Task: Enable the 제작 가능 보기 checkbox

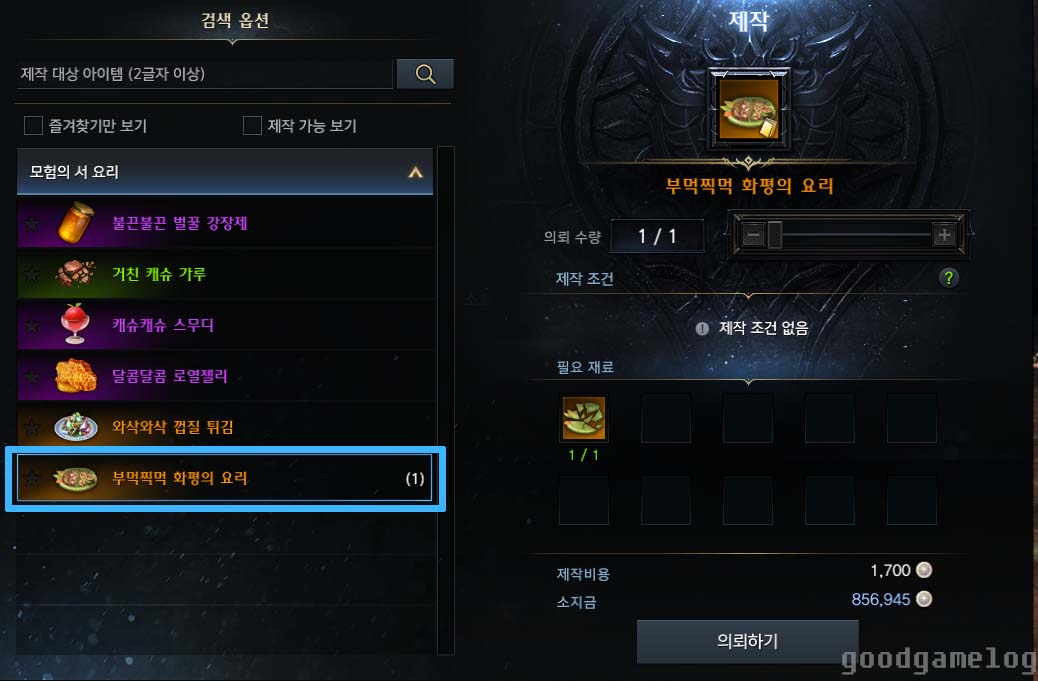Action: tap(252, 125)
